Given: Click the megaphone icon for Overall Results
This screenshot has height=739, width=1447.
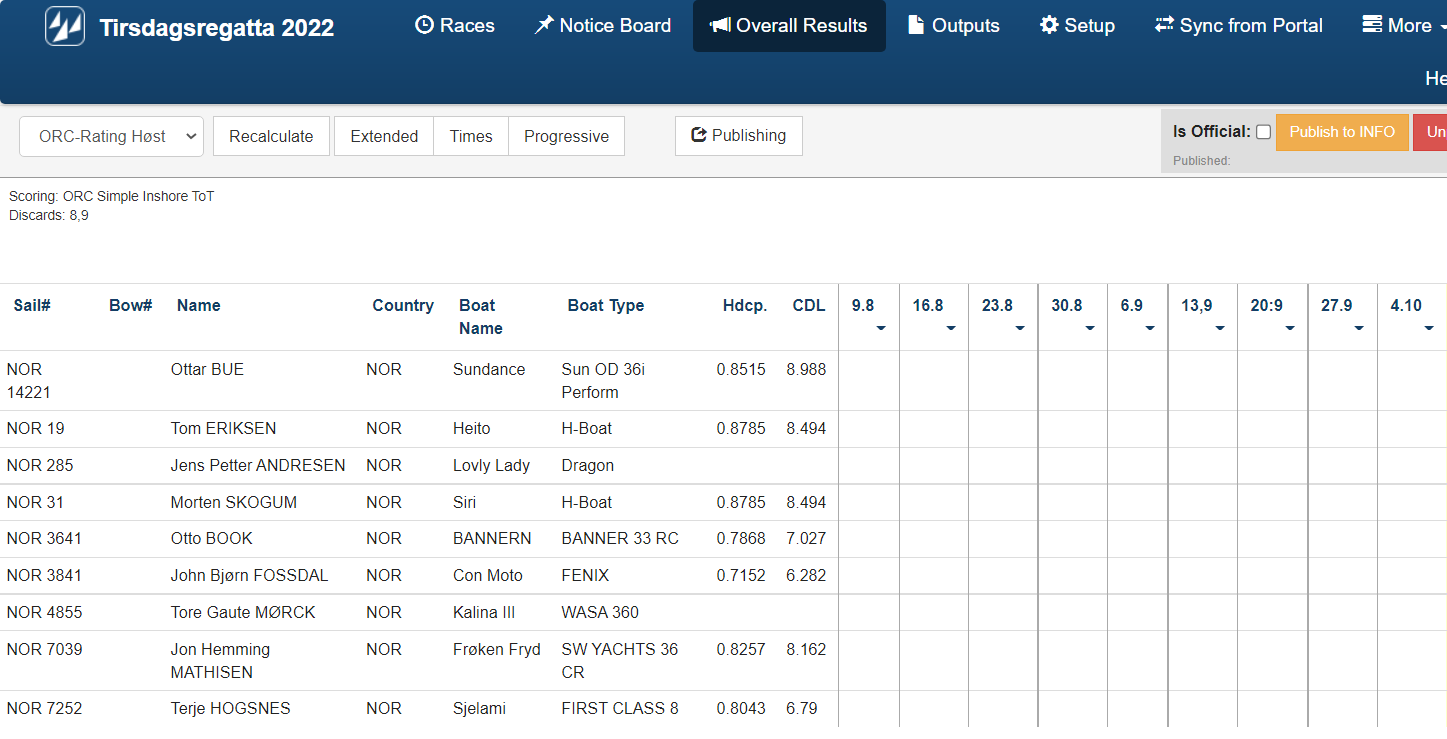Looking at the screenshot, I should (x=720, y=26).
